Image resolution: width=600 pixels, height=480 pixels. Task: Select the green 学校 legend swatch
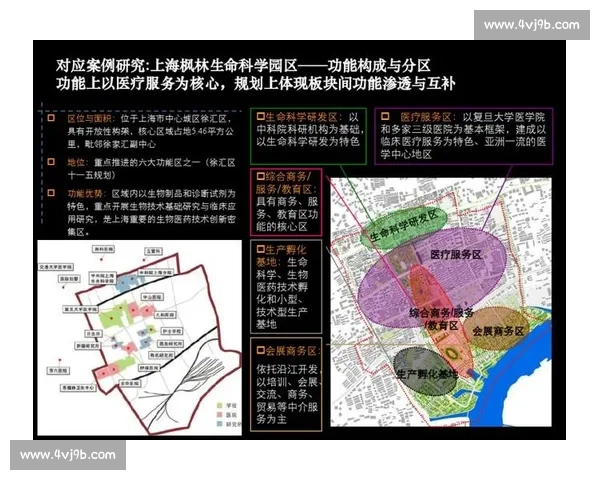[220, 405]
